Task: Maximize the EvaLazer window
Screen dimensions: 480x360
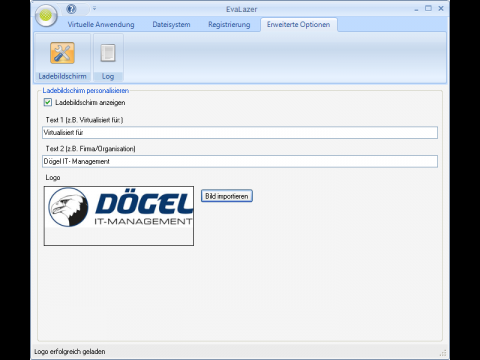Action: tap(428, 8)
